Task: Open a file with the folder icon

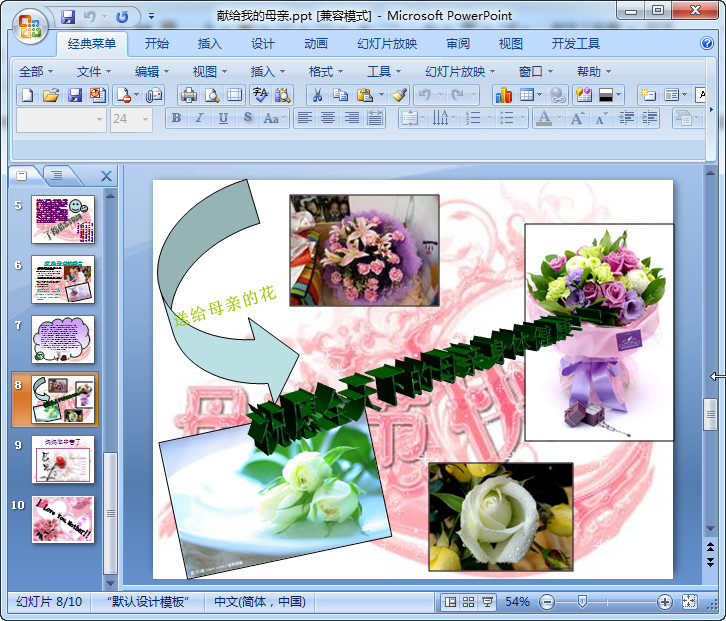Action: pyautogui.click(x=51, y=95)
